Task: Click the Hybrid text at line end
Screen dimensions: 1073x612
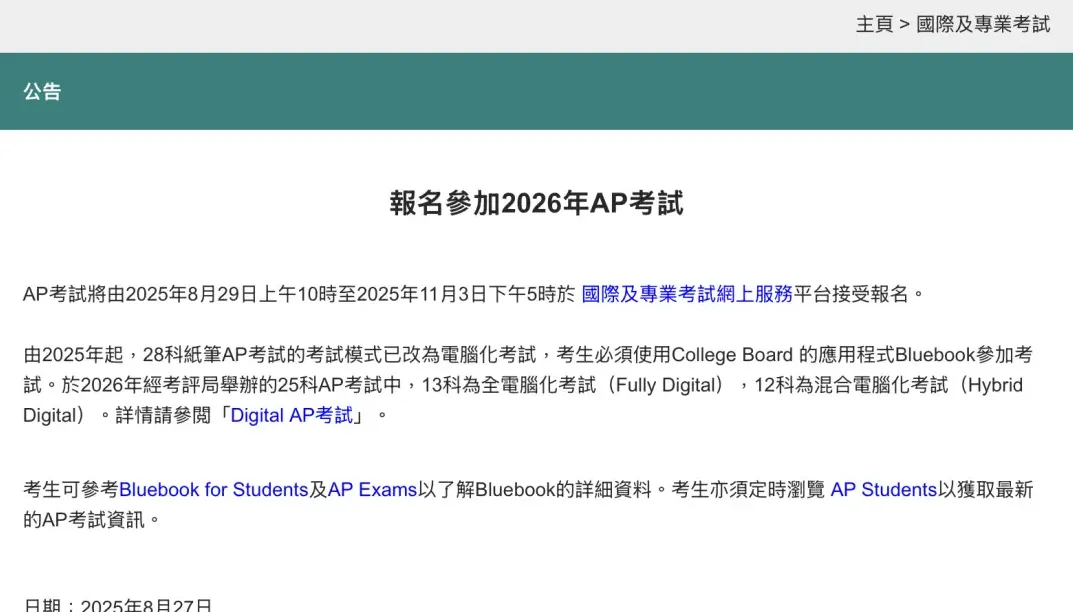Action: [996, 385]
